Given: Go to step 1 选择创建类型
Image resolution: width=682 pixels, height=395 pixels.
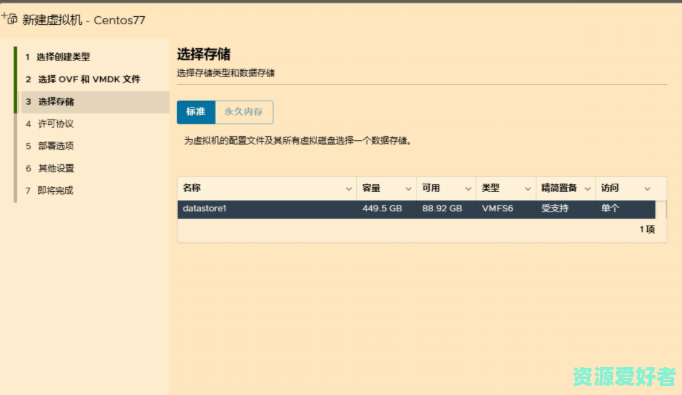Looking at the screenshot, I should click(x=57, y=57).
